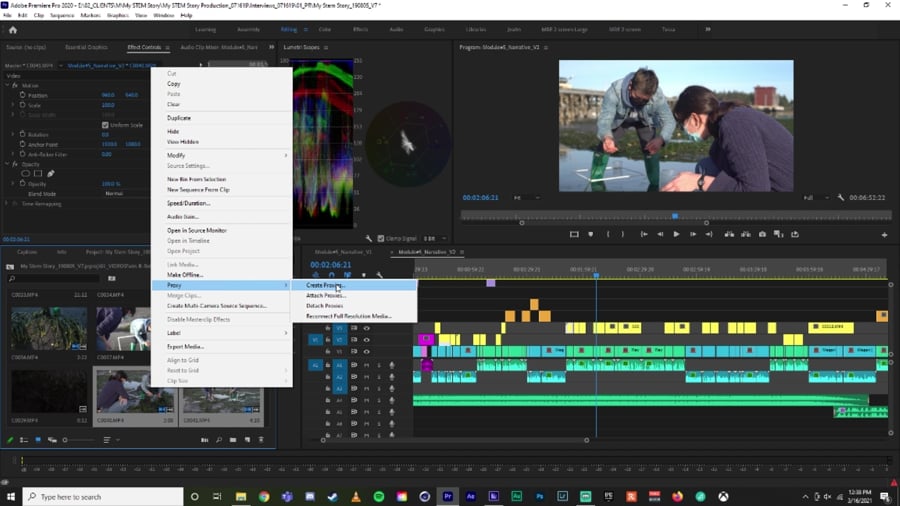The image size is (900, 506).
Task: Click the Program monitor timecode 00:02:06:21
Action: pos(480,197)
